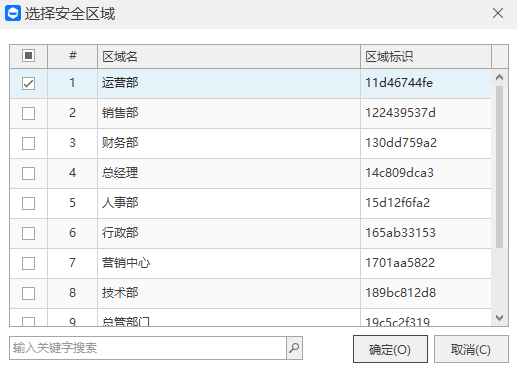Close the 选择安全区域 dialog
The width and height of the screenshot is (517, 367).
click(498, 13)
